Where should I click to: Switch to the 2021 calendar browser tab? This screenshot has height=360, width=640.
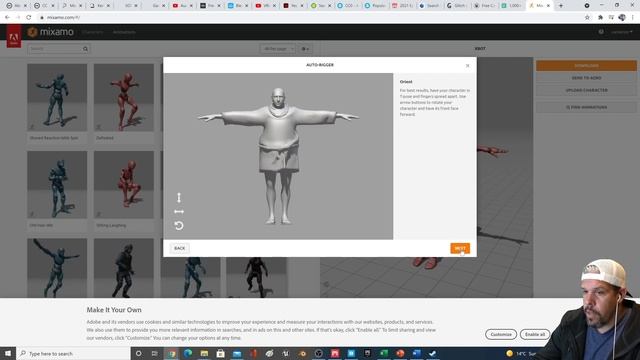(402, 6)
